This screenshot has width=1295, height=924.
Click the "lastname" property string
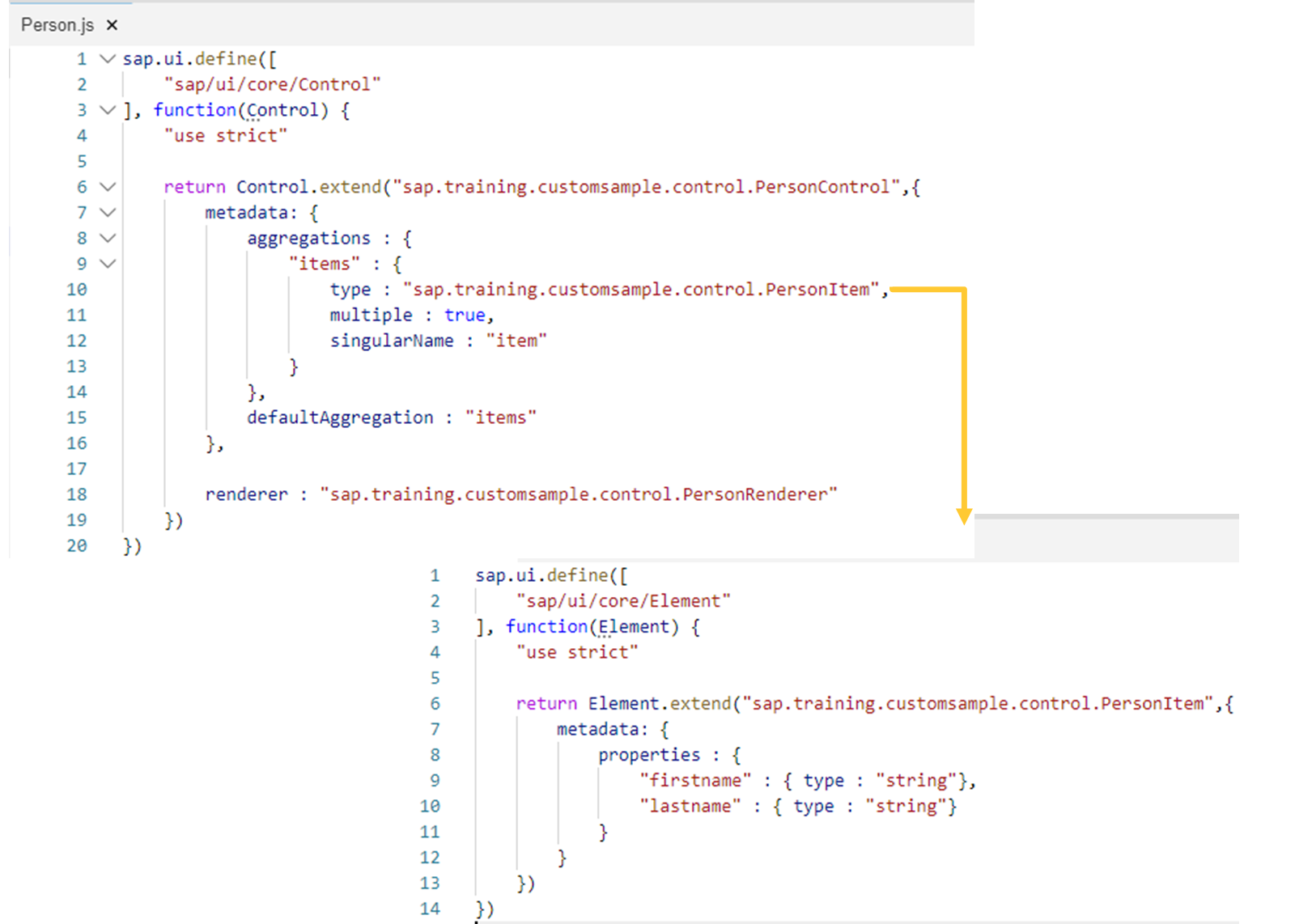690,807
